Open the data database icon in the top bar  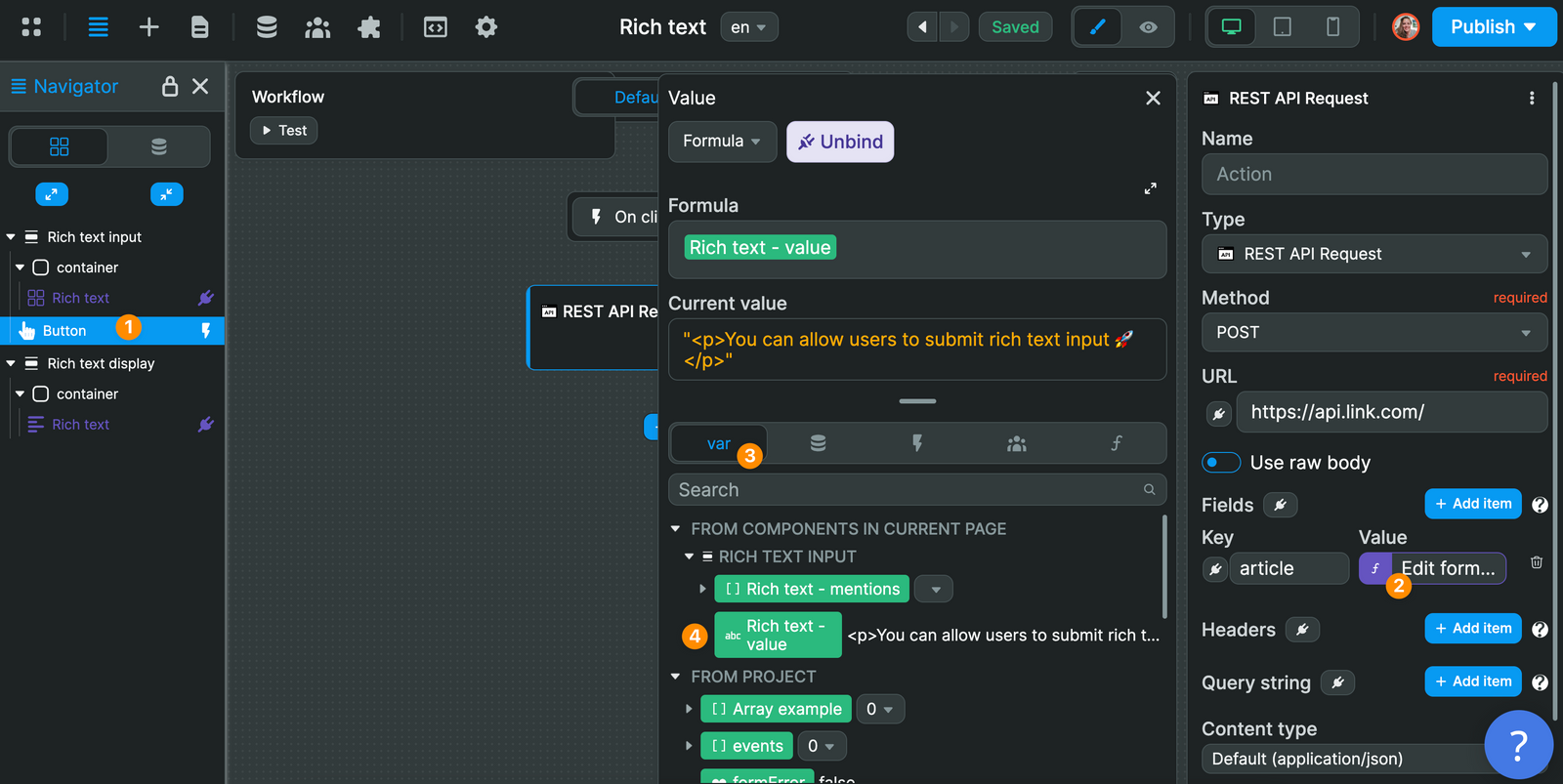tap(267, 27)
